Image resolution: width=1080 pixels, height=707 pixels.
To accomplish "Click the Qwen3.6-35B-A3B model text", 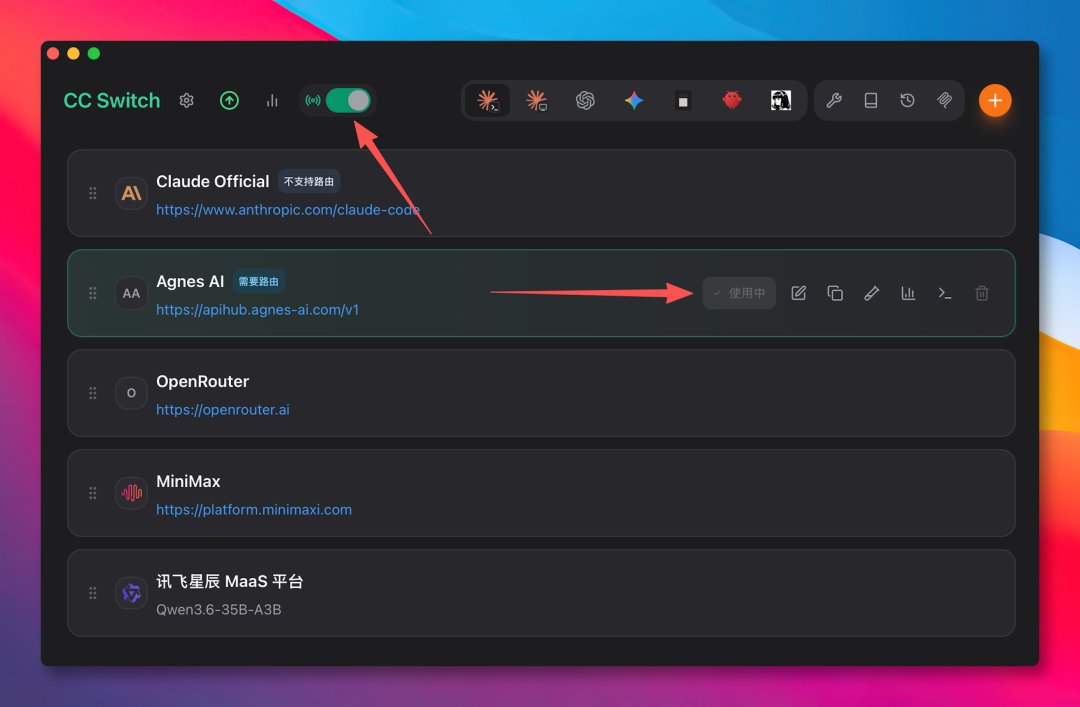I will point(218,609).
